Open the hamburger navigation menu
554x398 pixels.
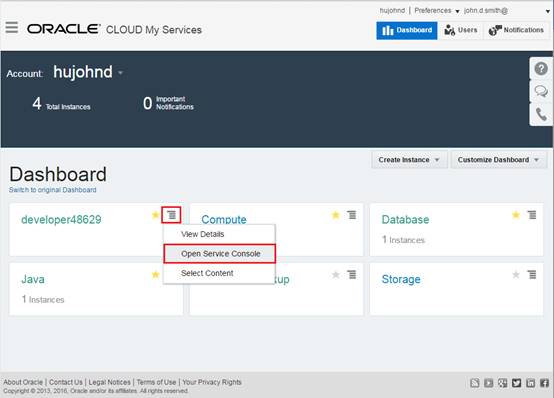(12, 27)
